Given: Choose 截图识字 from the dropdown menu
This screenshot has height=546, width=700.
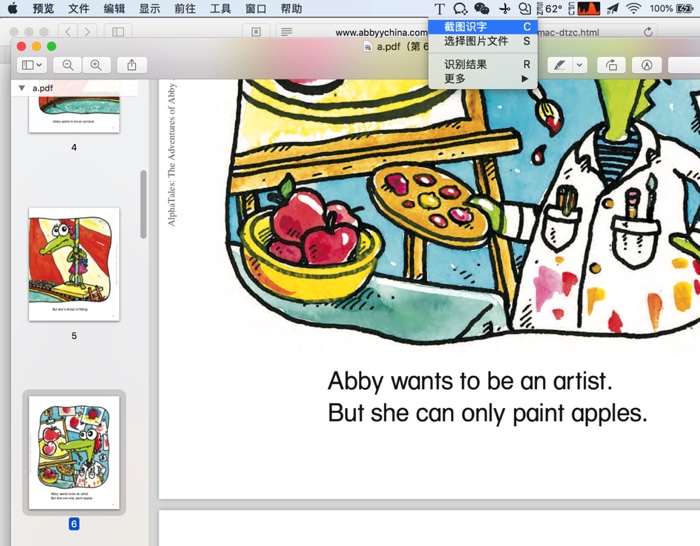Looking at the screenshot, I should click(483, 27).
